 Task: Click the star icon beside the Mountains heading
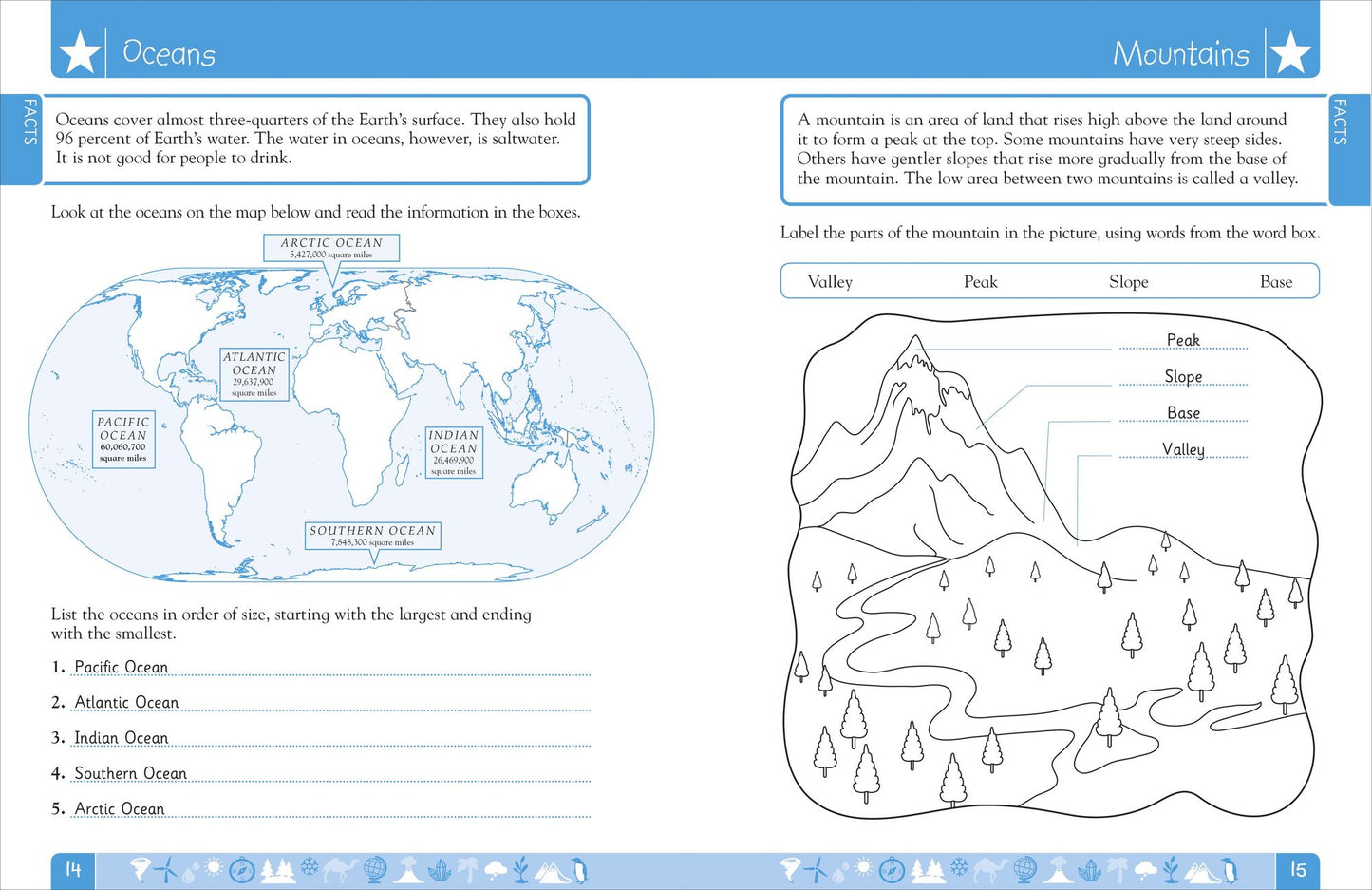tap(1290, 52)
